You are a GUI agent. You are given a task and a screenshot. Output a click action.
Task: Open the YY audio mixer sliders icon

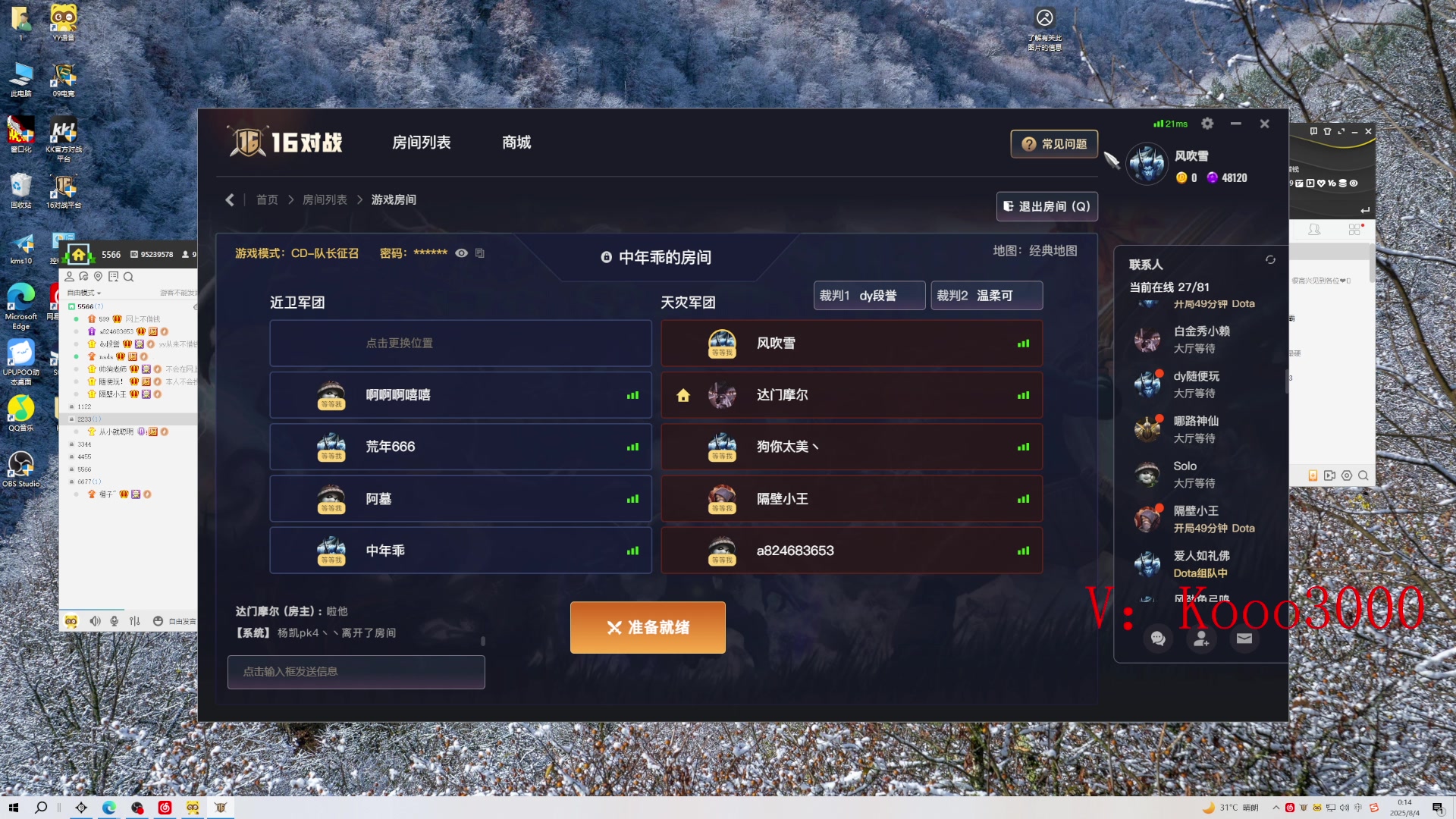(x=135, y=621)
